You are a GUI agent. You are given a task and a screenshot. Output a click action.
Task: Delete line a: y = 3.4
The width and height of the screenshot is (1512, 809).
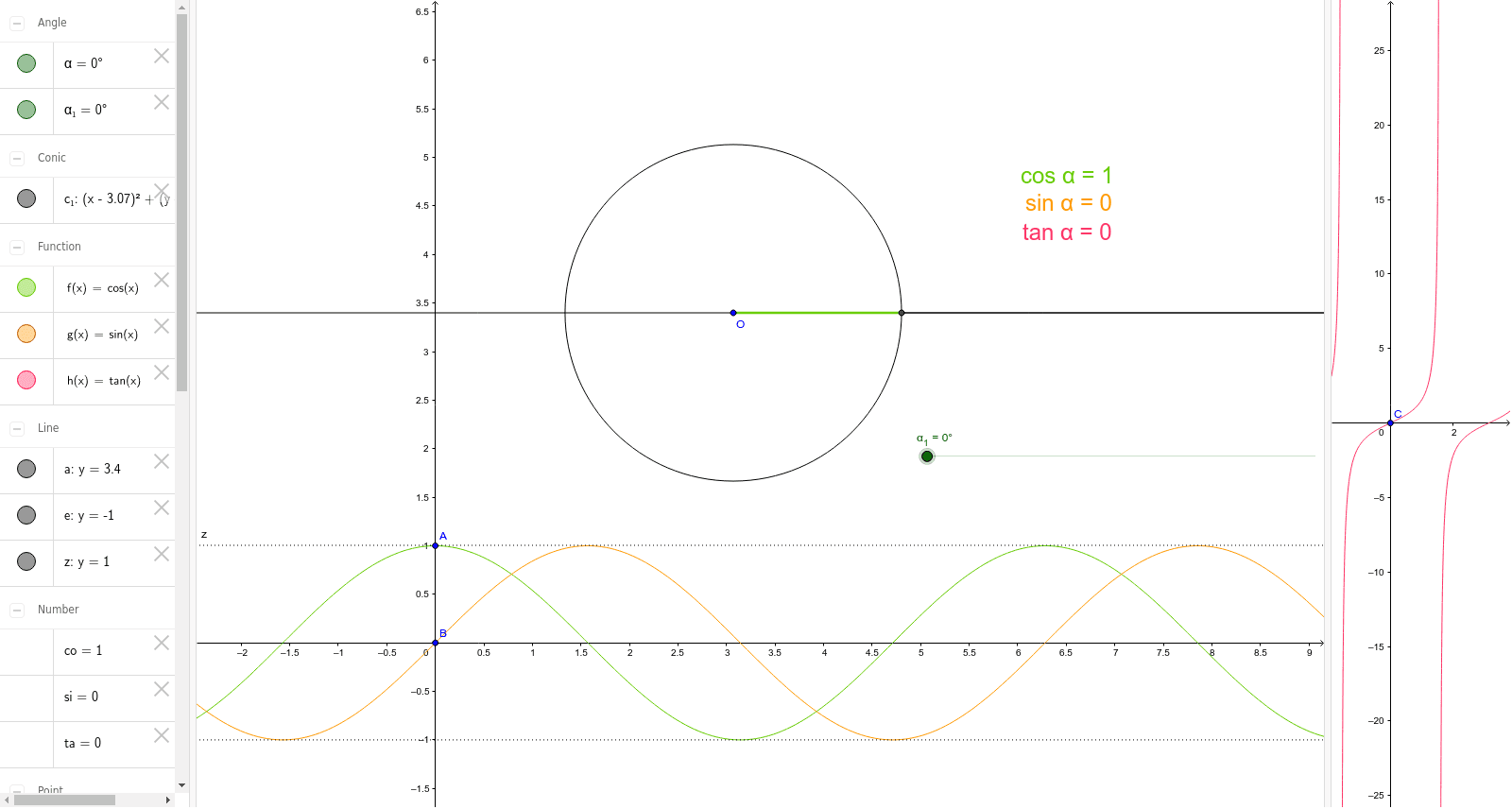point(162,461)
